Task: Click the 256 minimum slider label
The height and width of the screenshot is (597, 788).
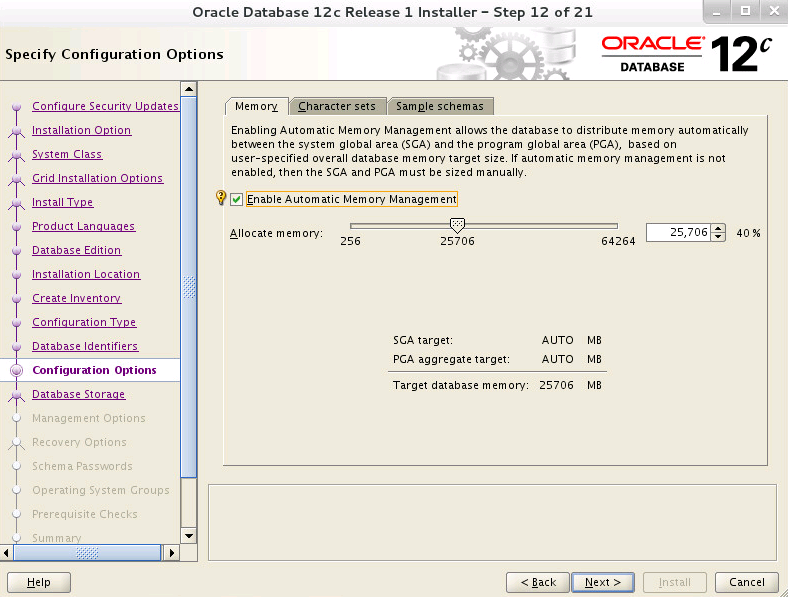Action: [350, 241]
